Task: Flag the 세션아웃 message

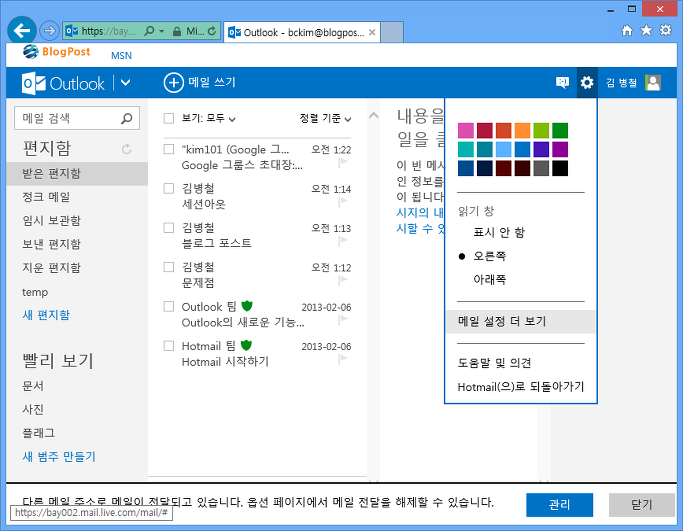Action: coord(343,202)
